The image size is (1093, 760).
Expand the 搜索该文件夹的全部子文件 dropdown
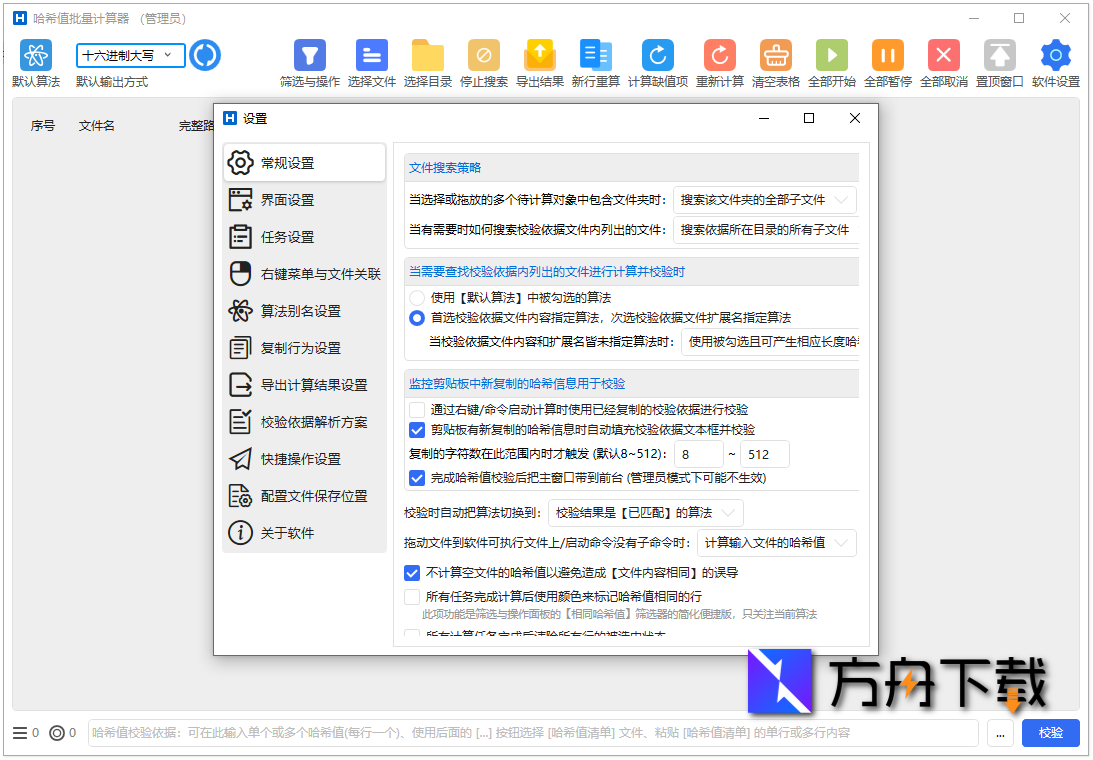click(766, 199)
